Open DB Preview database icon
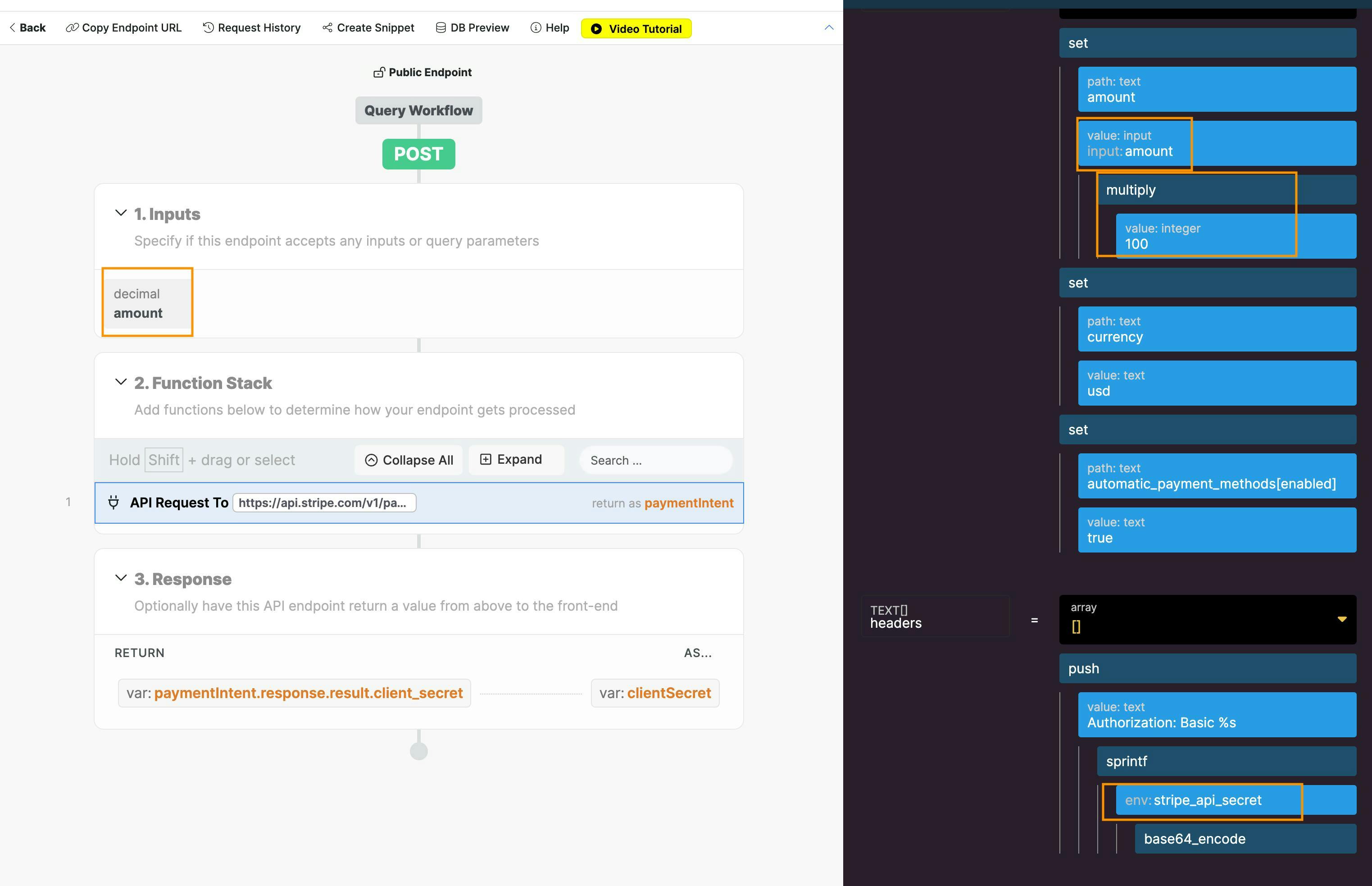The width and height of the screenshot is (1372, 886). (x=441, y=27)
